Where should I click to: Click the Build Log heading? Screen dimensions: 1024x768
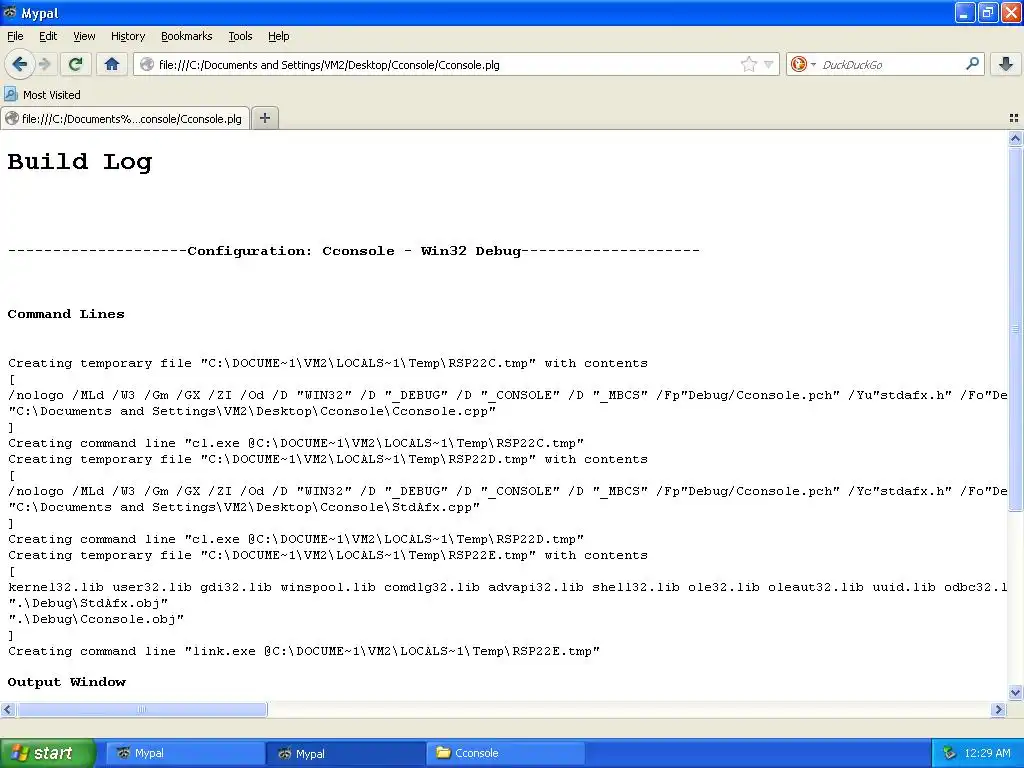point(80,161)
